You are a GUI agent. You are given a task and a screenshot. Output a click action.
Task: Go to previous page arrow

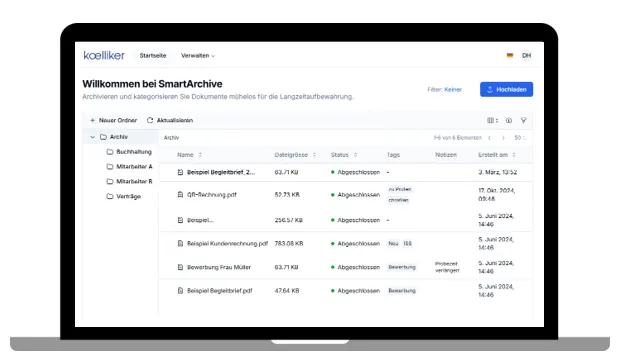tap(489, 138)
